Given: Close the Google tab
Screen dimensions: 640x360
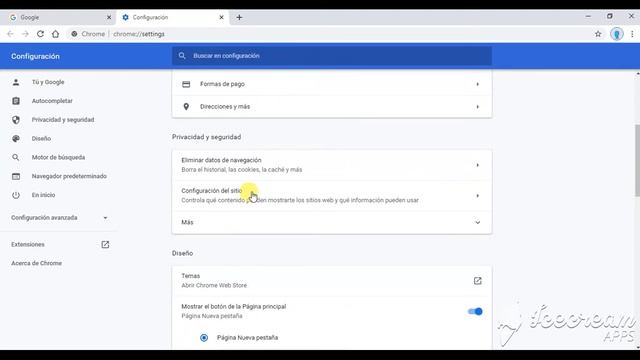Looking at the screenshot, I should pos(109,17).
